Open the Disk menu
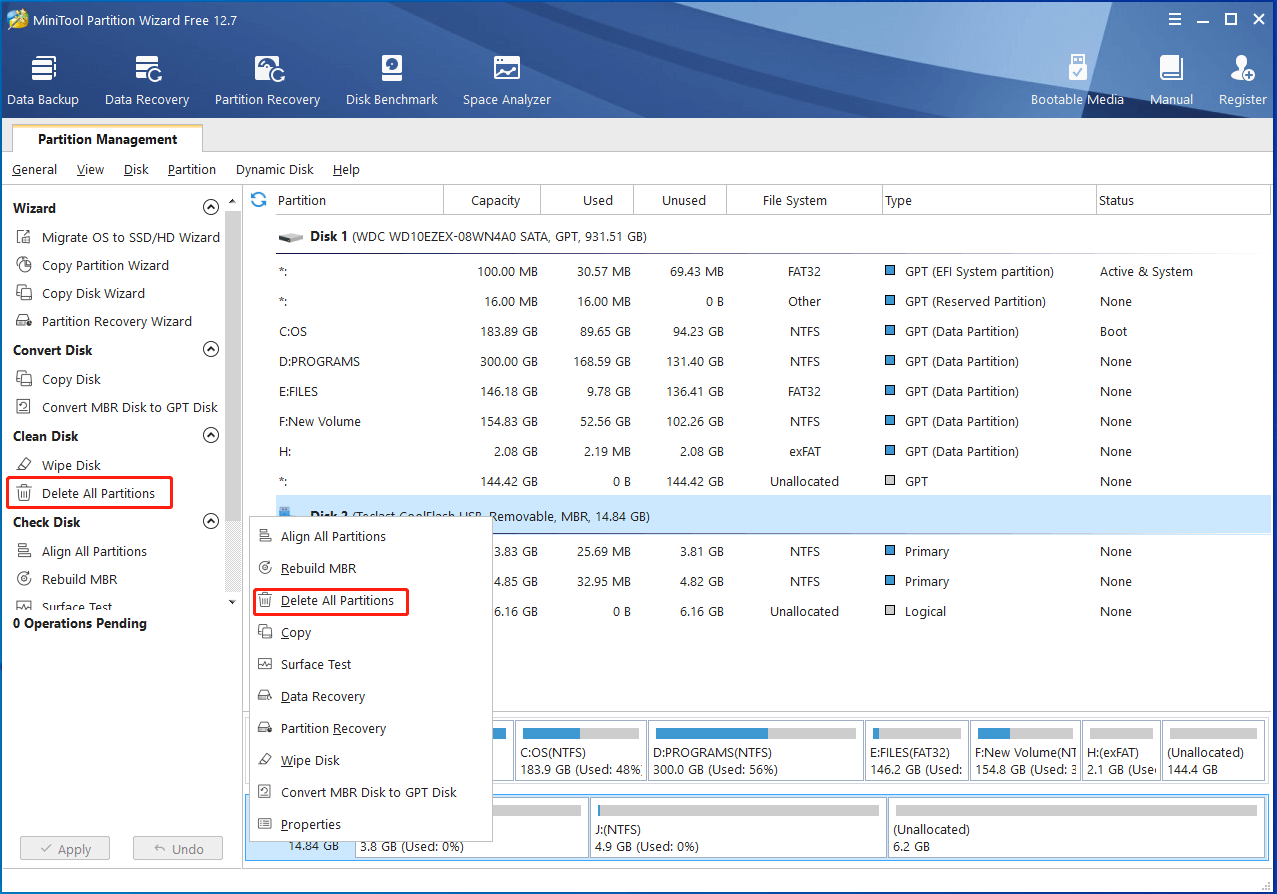 click(x=136, y=169)
